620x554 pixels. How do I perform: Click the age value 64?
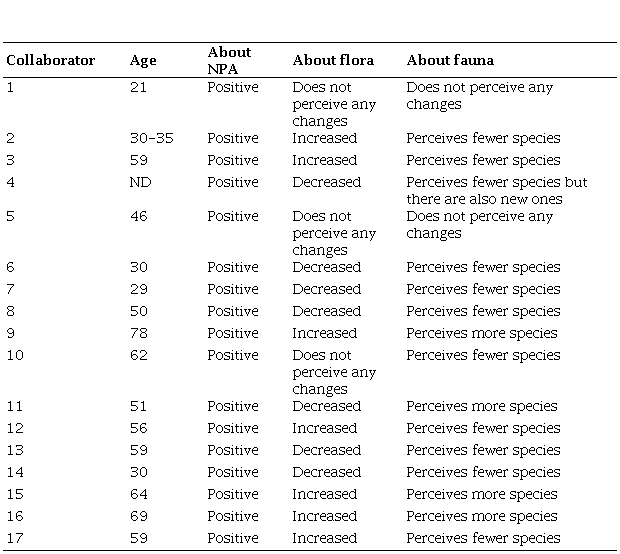tap(139, 494)
